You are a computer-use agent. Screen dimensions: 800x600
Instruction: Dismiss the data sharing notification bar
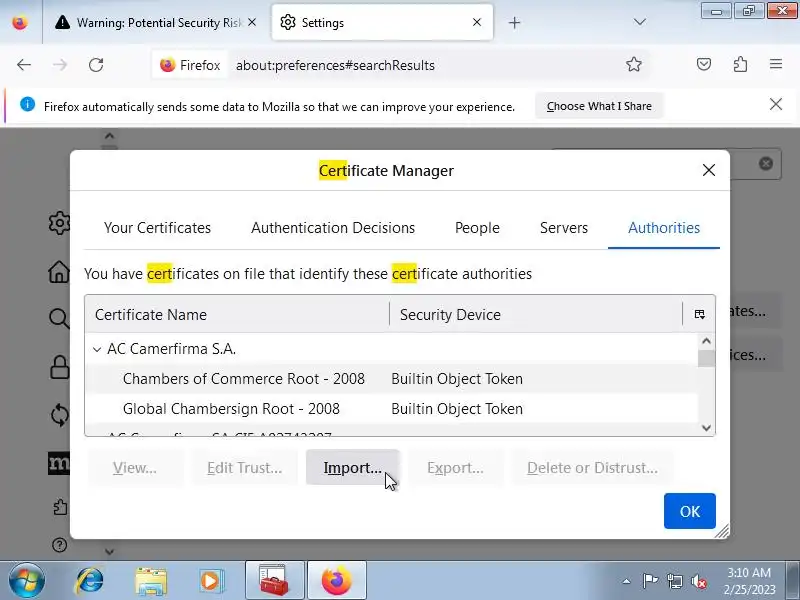click(776, 104)
